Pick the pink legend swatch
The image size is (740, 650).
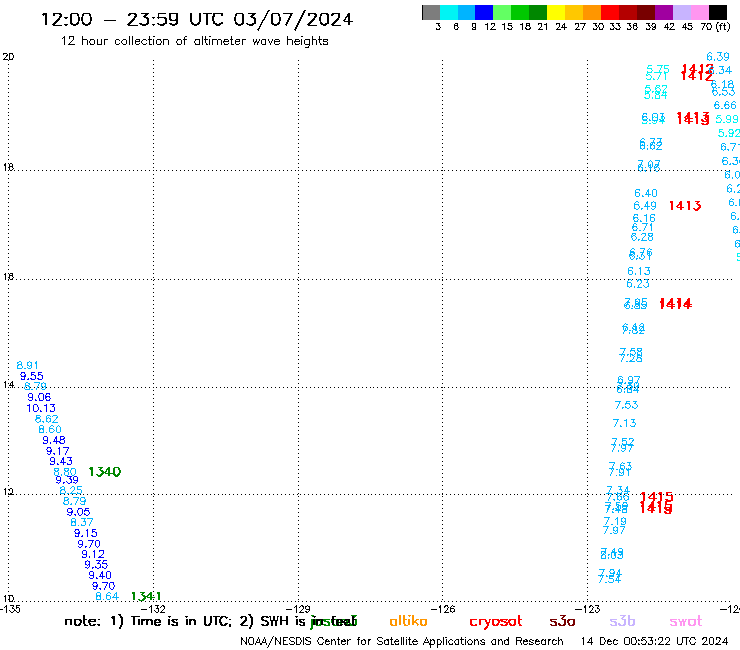click(x=700, y=13)
